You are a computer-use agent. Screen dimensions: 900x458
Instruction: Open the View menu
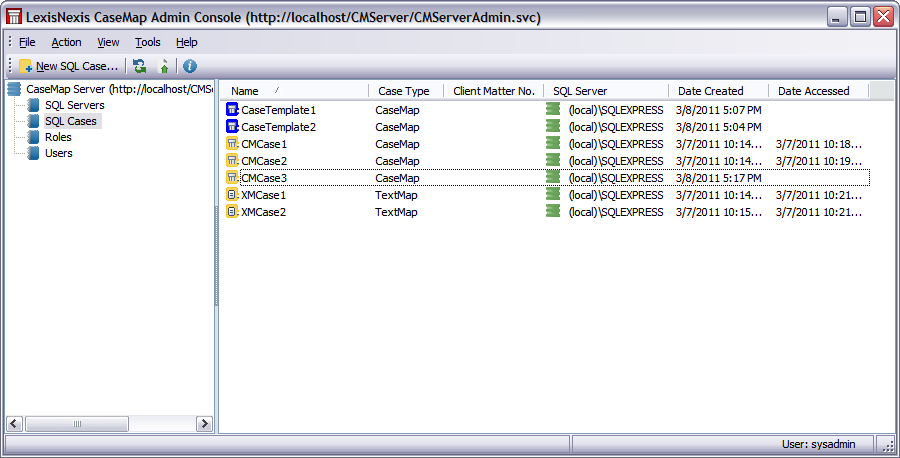(x=108, y=42)
